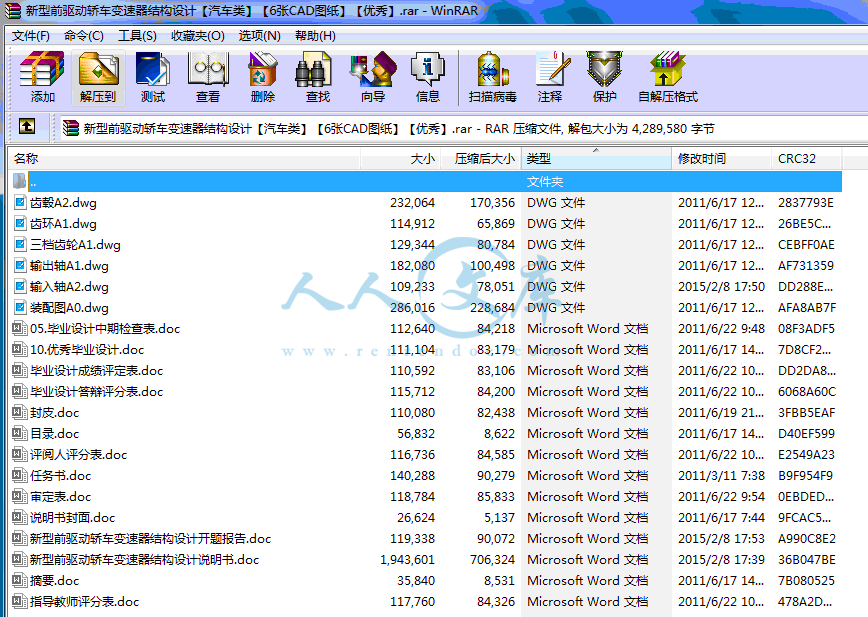Image resolution: width=868 pixels, height=617 pixels.
Task: Select file 审定表.doc
Action: (60, 497)
